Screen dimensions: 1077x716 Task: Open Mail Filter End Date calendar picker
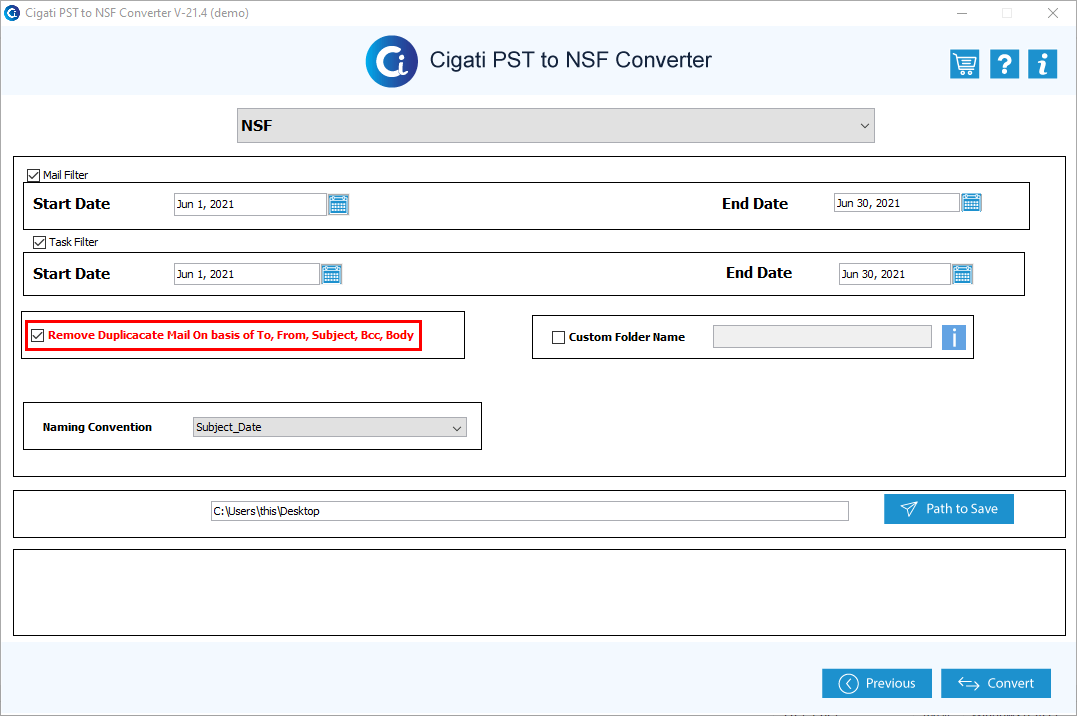[x=971, y=203]
